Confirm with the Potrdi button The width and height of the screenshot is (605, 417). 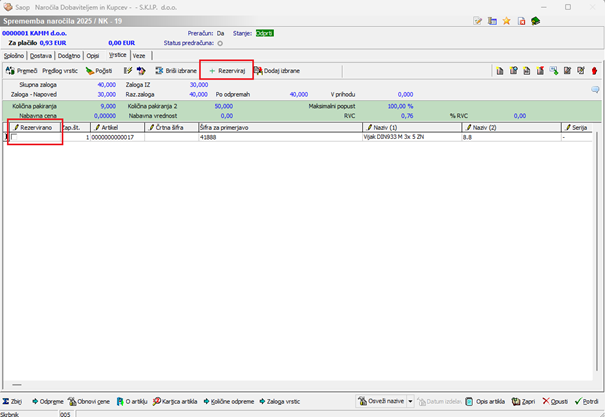(586, 402)
